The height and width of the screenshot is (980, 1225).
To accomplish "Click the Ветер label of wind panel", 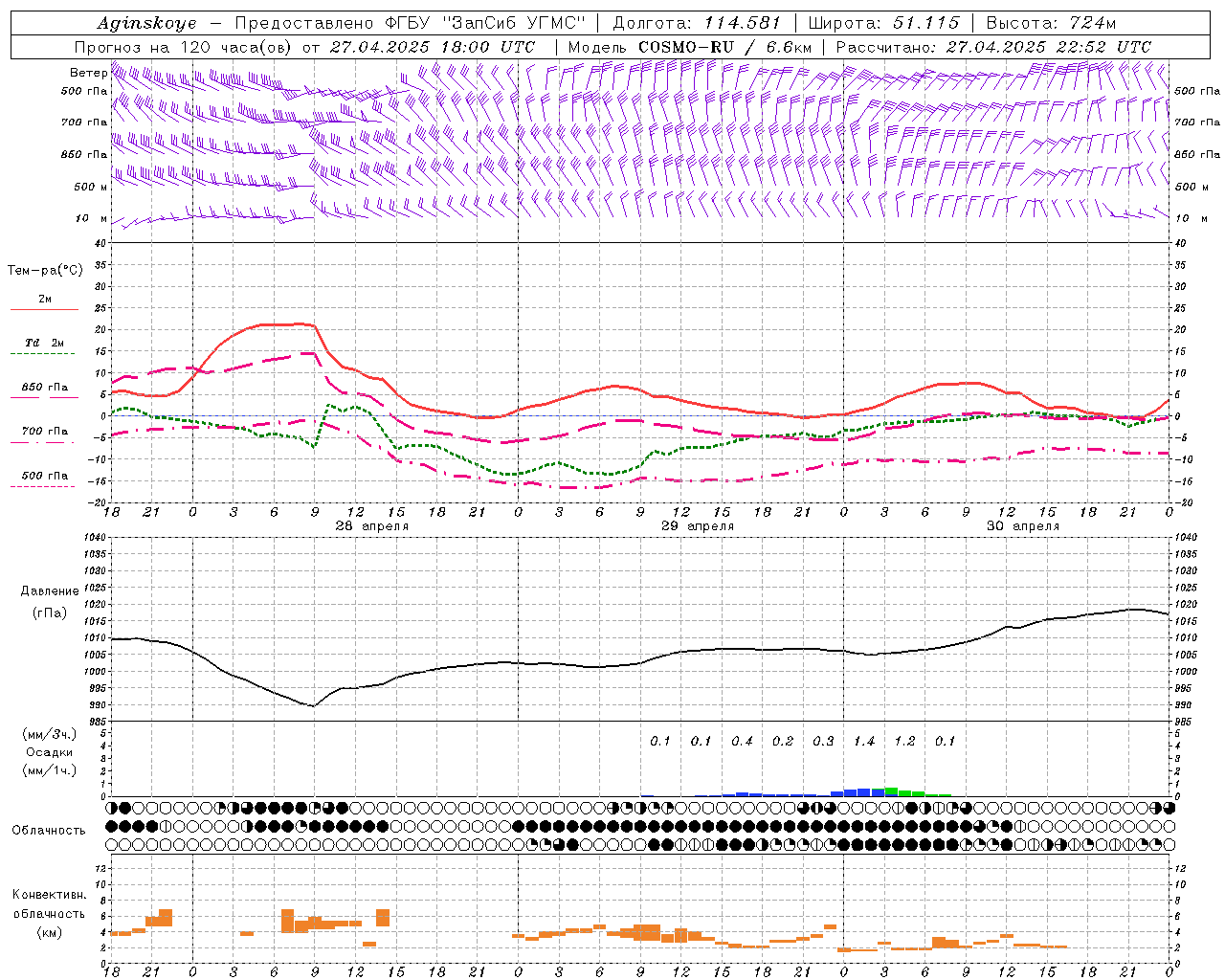I will pyautogui.click(x=88, y=73).
